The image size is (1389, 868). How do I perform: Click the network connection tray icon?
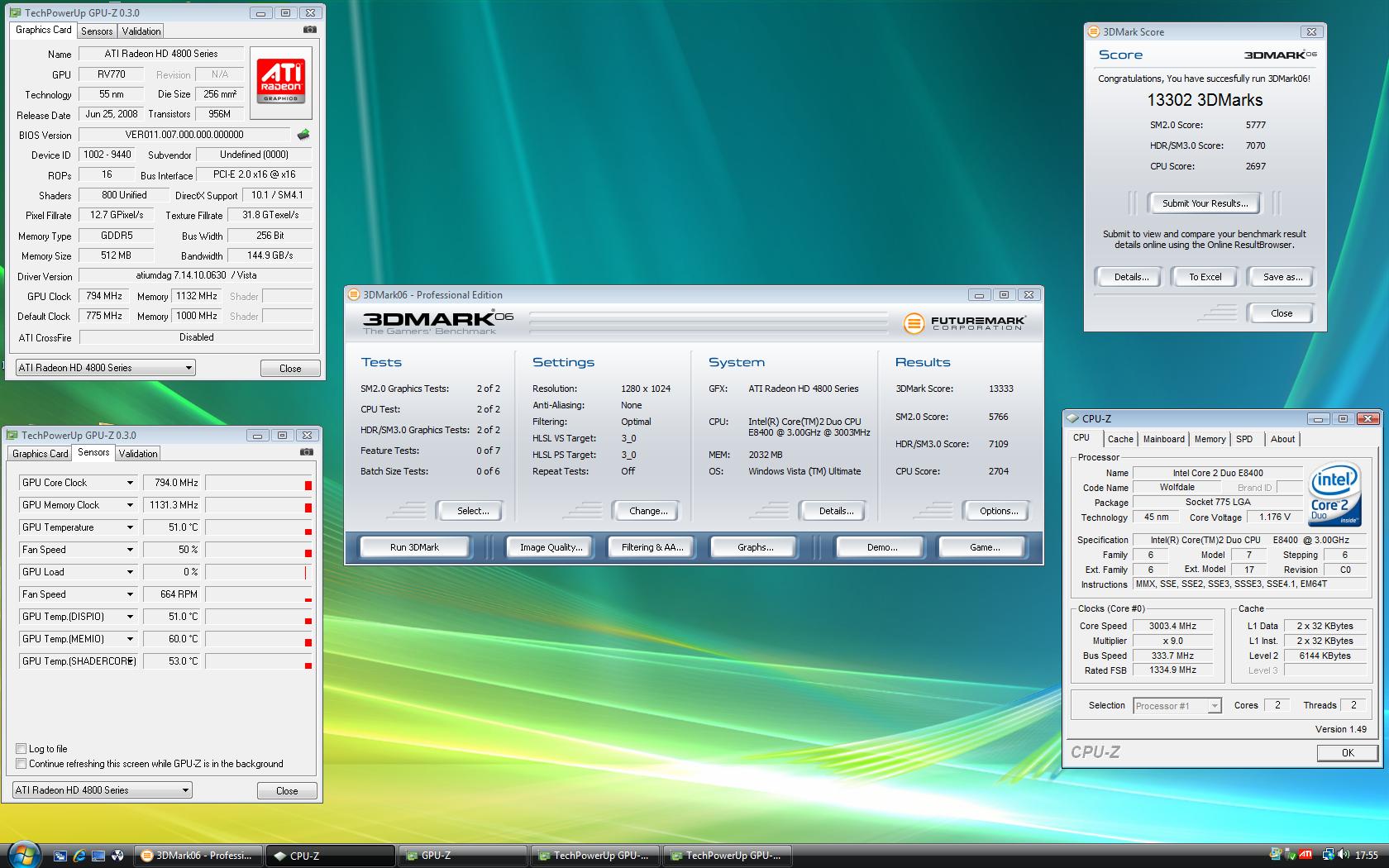click(x=1328, y=855)
